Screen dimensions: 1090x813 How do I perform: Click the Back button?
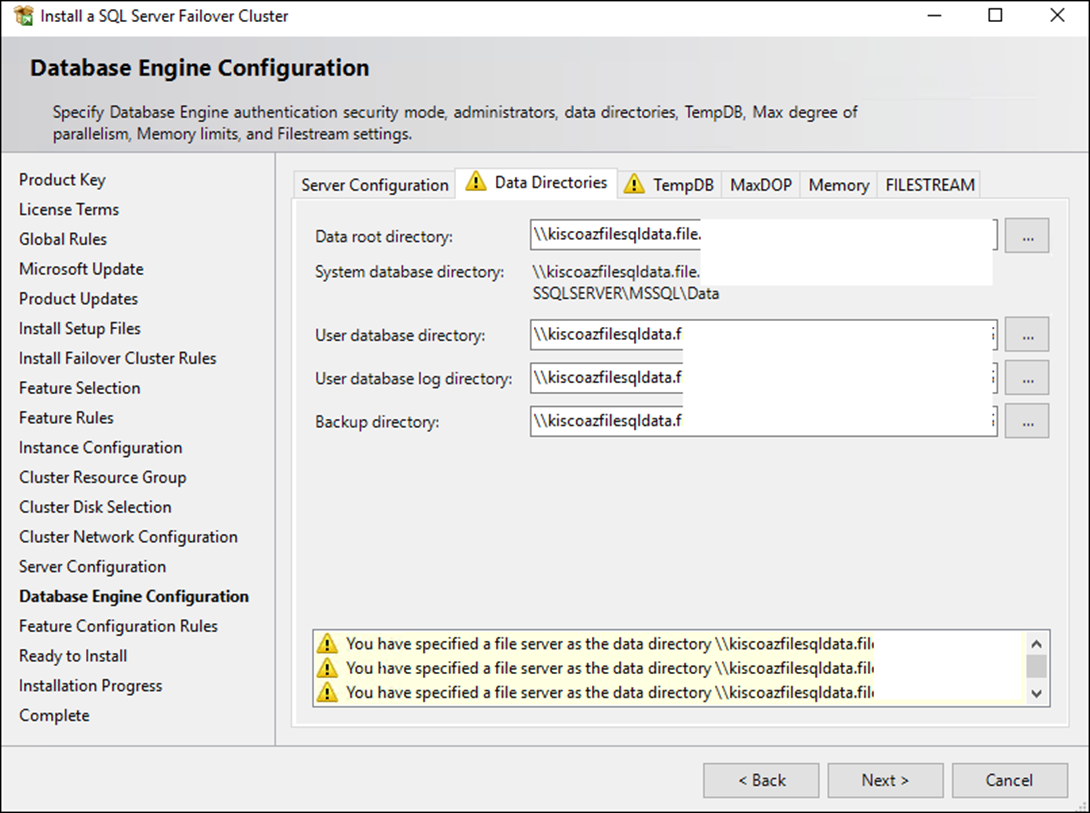pyautogui.click(x=761, y=780)
